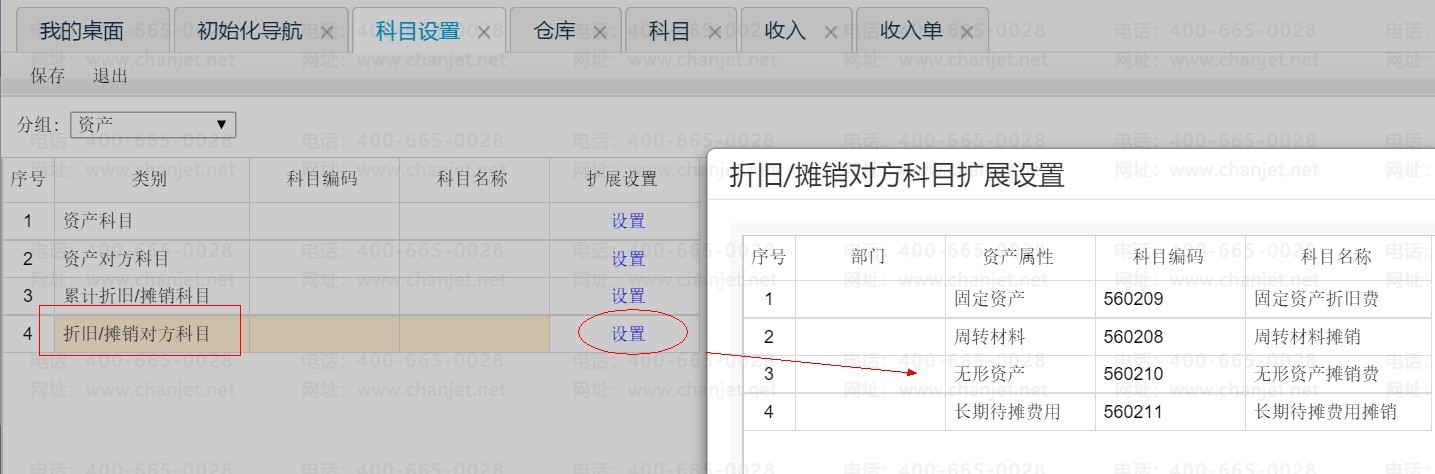This screenshot has width=1435, height=474.
Task: Click 设置 for 折旧/摊销对方科目 row
Action: (x=628, y=334)
